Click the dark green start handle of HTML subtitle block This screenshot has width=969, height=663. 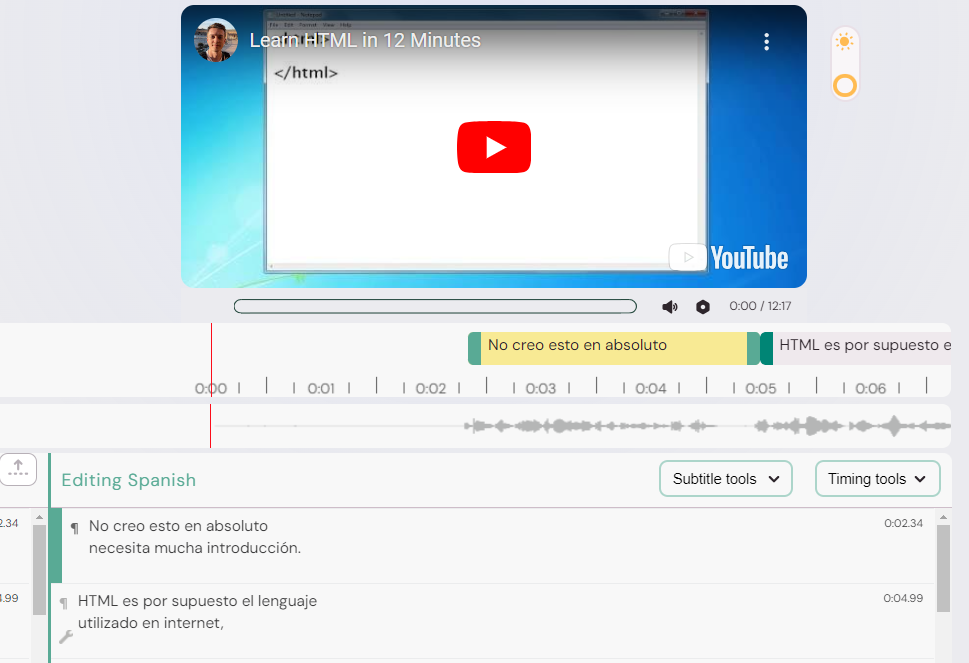point(766,348)
